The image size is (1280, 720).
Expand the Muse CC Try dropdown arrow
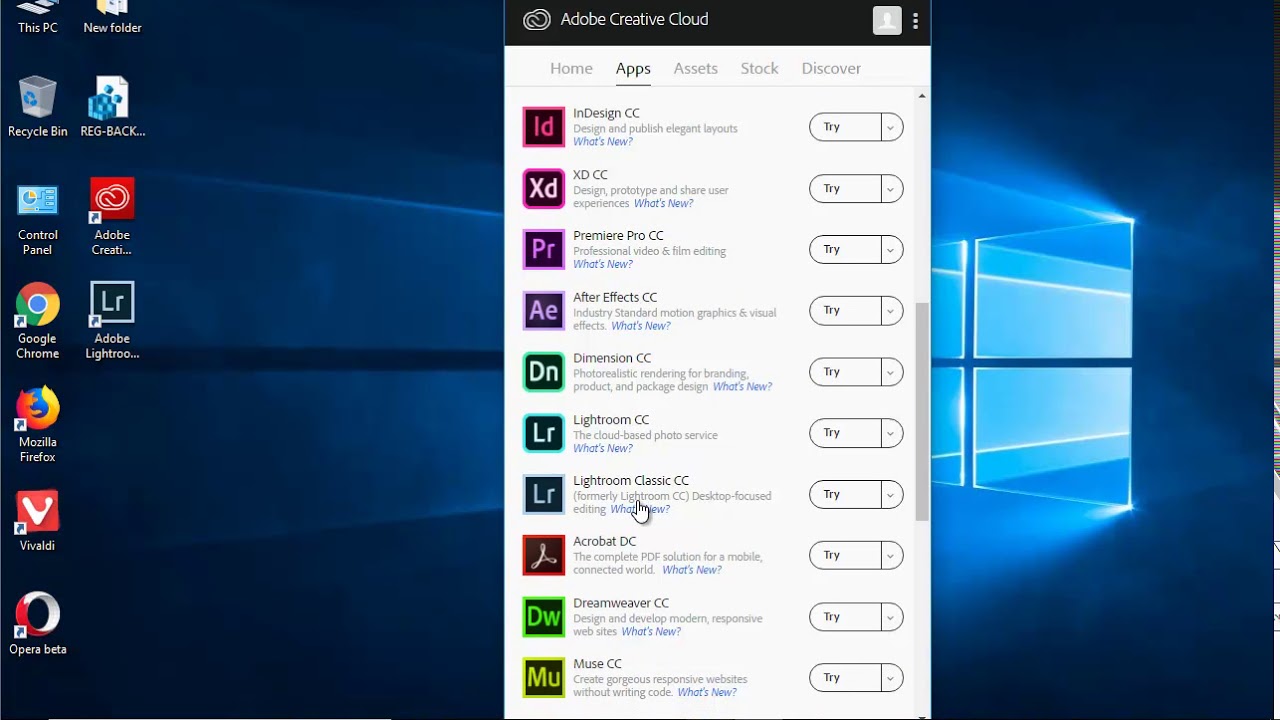tap(890, 678)
